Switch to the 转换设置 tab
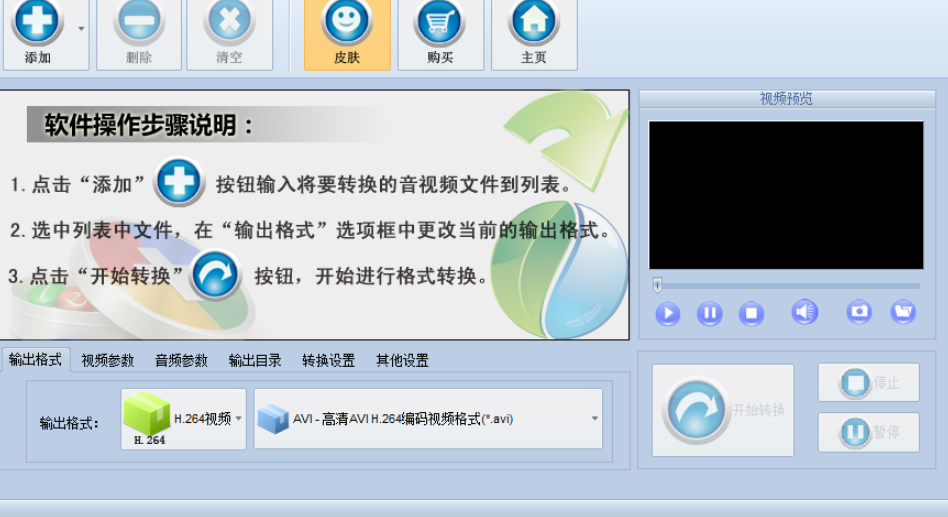948x517 pixels. coord(328,361)
